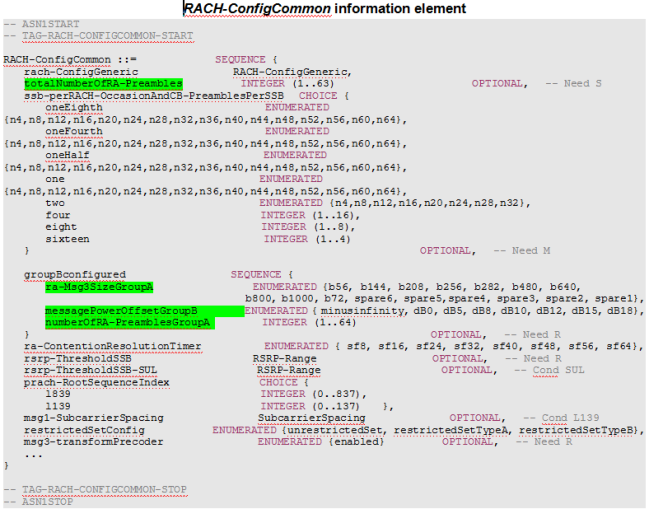Click the 'INTEGER (1..64)' type

coord(309,323)
